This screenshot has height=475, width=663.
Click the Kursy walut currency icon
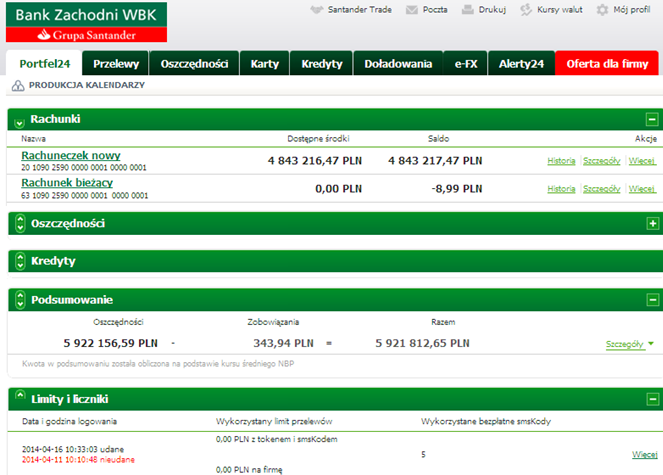(x=526, y=10)
